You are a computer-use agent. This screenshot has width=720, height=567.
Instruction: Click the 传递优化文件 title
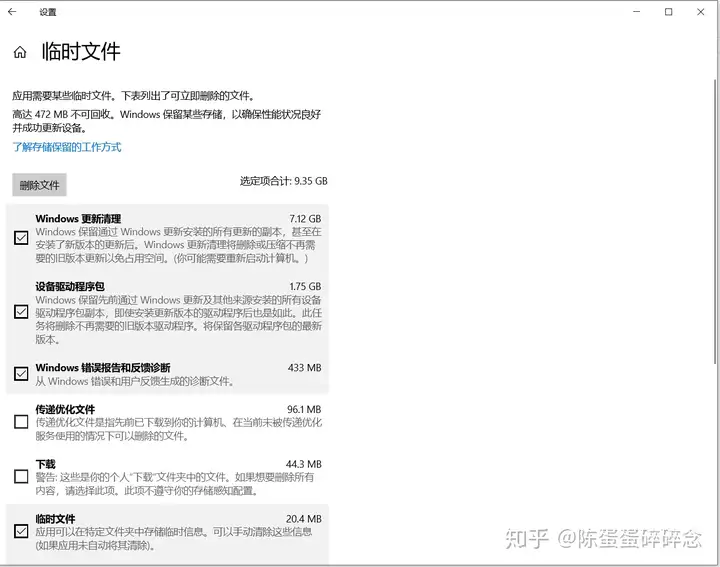(x=65, y=409)
